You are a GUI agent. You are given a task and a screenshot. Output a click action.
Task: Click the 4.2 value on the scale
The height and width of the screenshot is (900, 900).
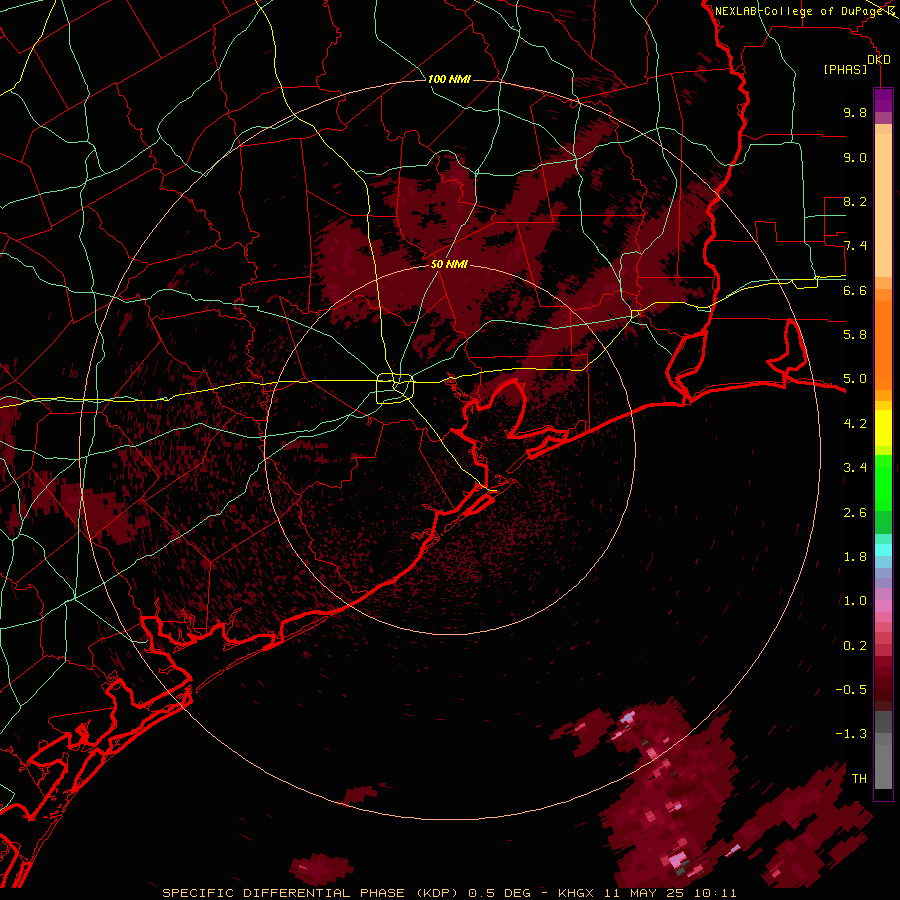click(x=855, y=424)
